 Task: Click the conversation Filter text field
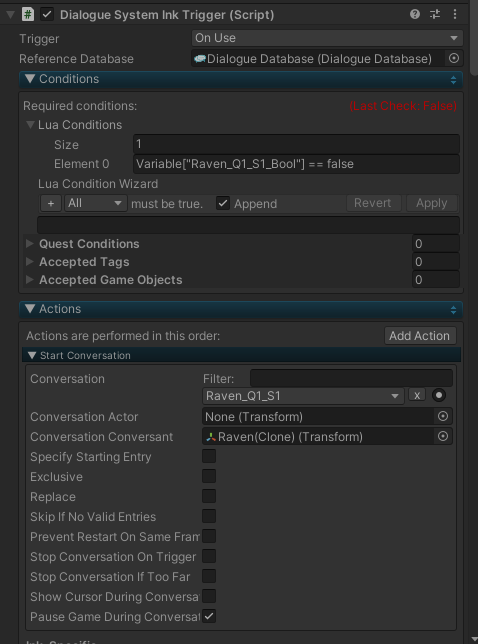coord(352,378)
